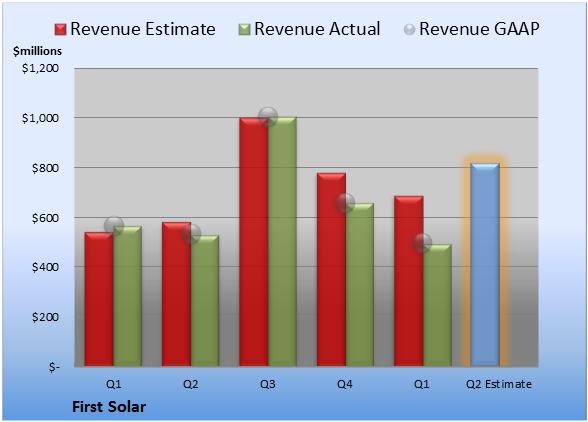588x422 pixels.
Task: Select the 'Revenue Estimate' legend label
Action: point(143,29)
